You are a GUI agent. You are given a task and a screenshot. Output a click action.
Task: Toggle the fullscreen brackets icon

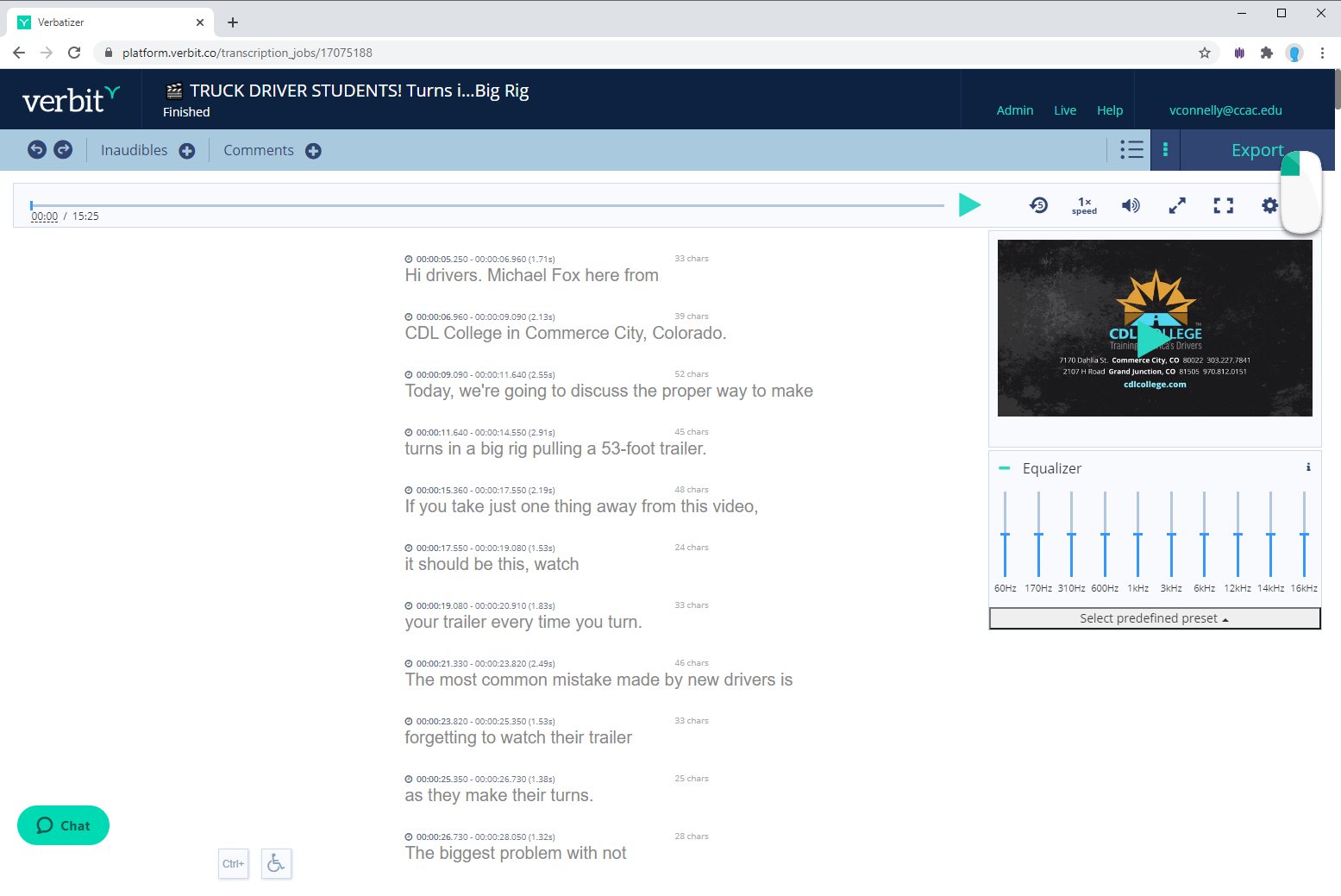pyautogui.click(x=1224, y=205)
